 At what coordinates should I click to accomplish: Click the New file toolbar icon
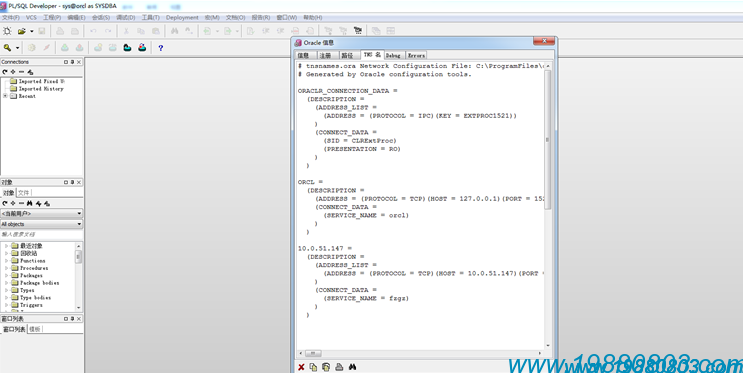(7, 31)
